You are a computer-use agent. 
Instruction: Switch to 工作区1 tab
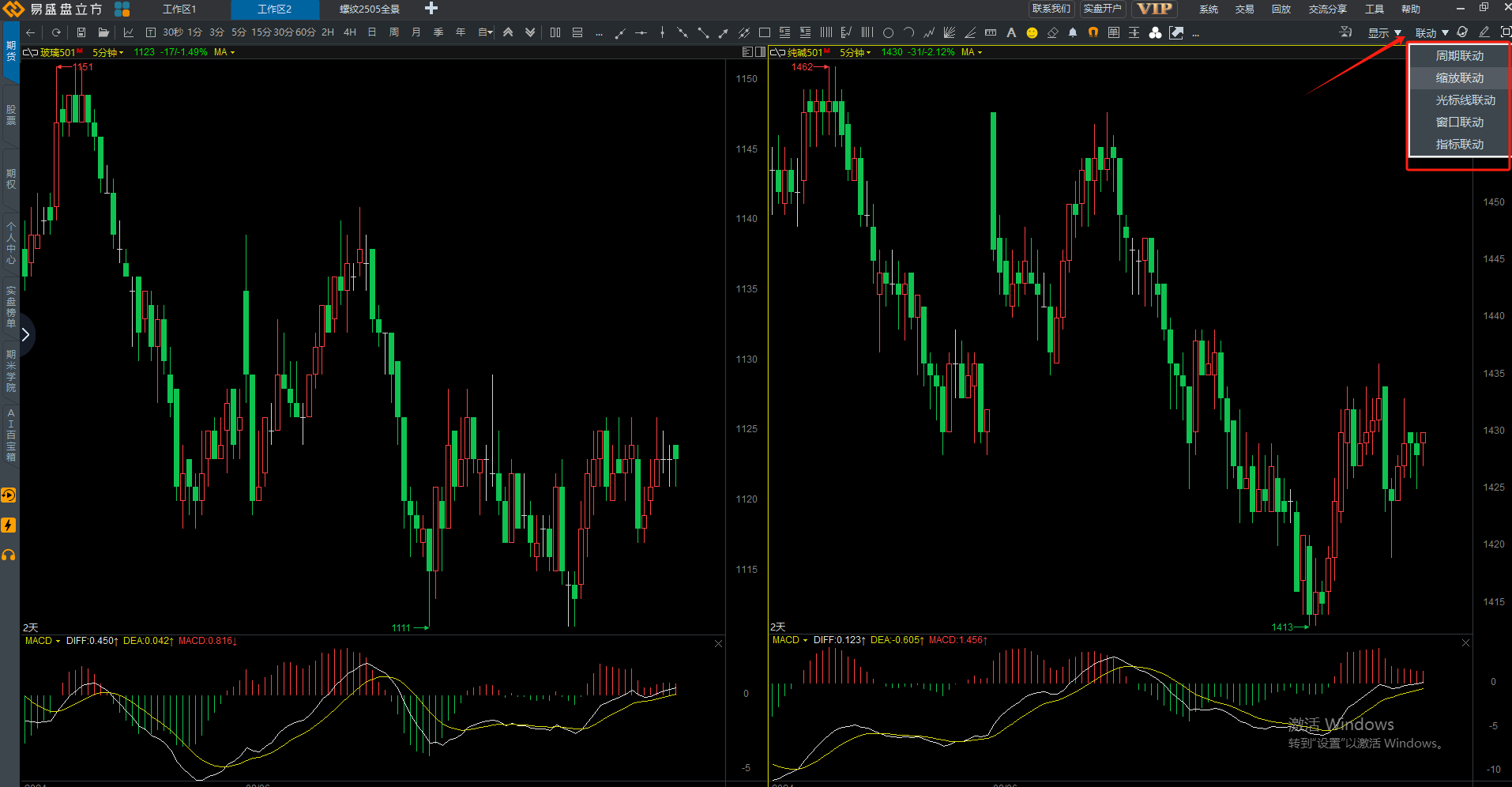point(179,9)
